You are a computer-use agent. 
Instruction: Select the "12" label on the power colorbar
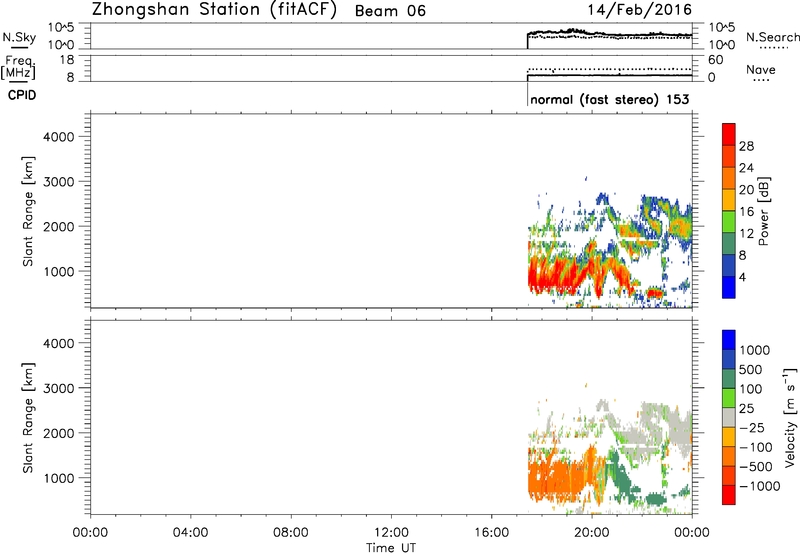746,234
